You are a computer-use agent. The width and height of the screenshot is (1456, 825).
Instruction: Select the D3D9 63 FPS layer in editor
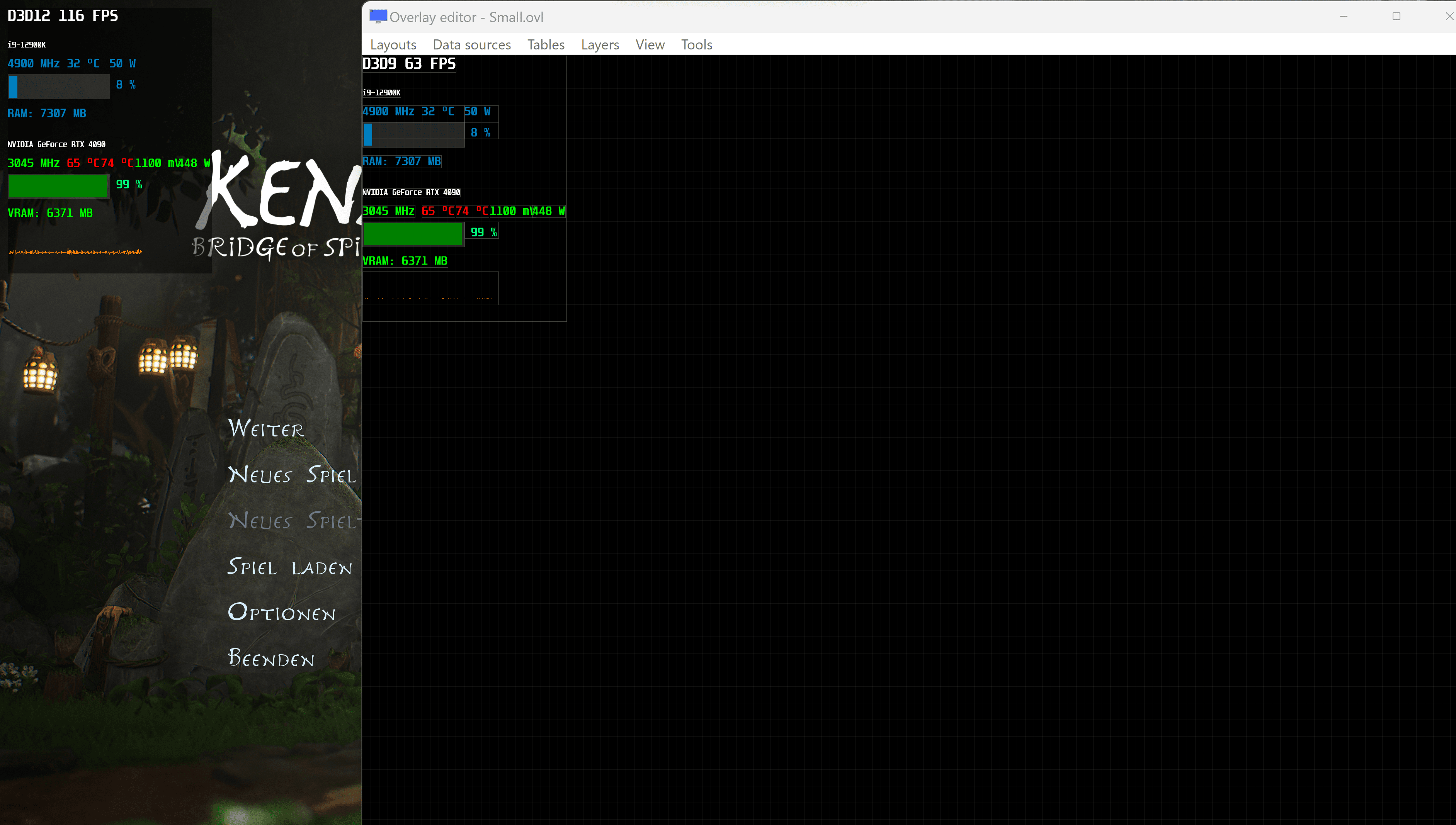click(x=409, y=63)
